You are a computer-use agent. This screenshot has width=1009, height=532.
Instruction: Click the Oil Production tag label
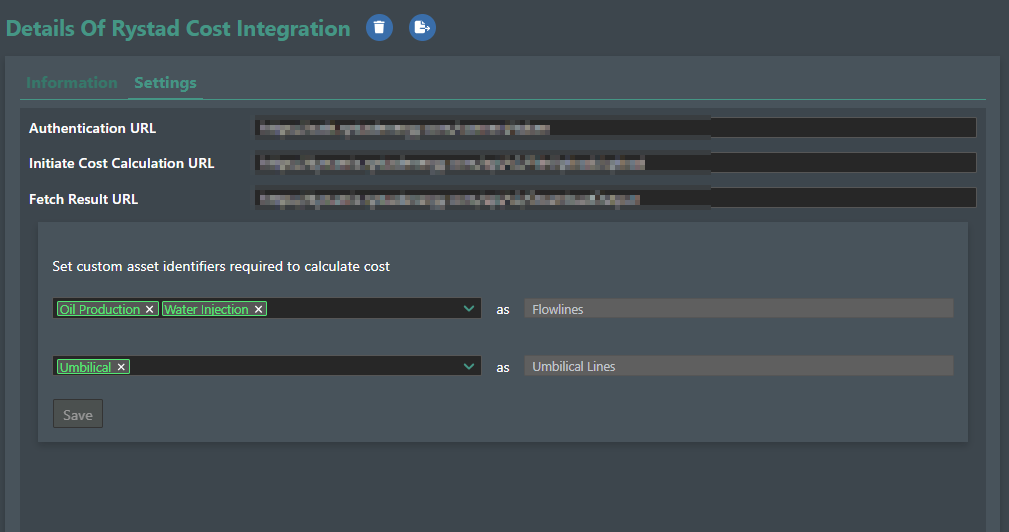100,309
